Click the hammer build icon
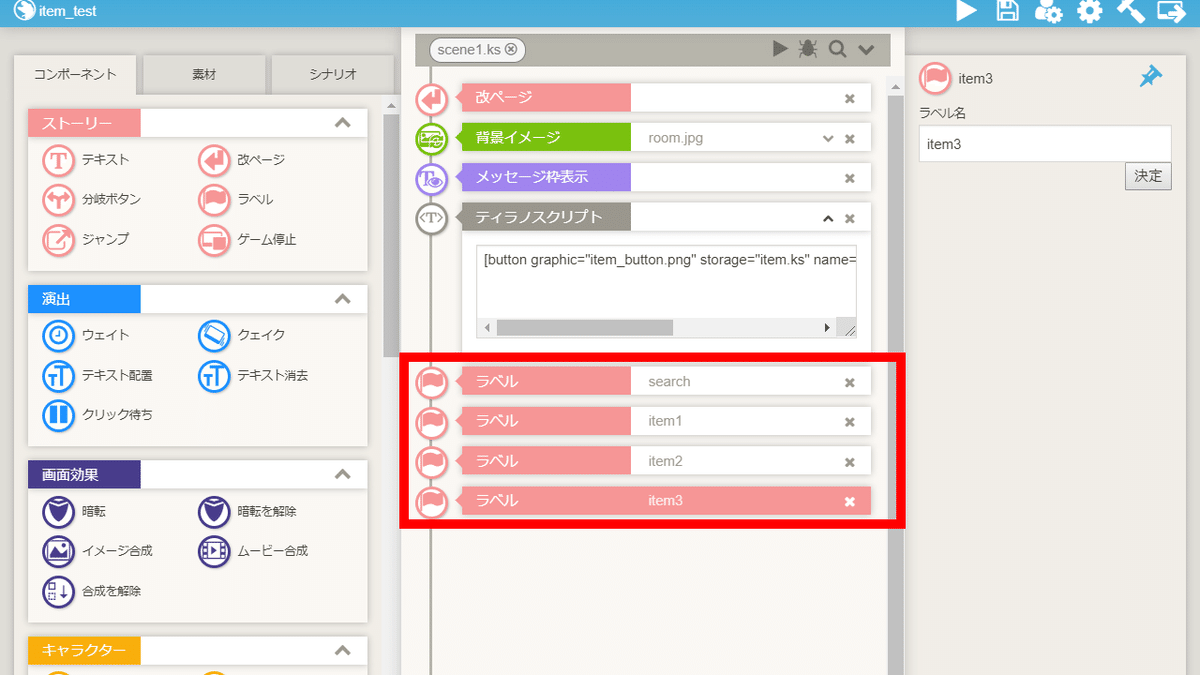The height and width of the screenshot is (675, 1200). (x=1130, y=11)
